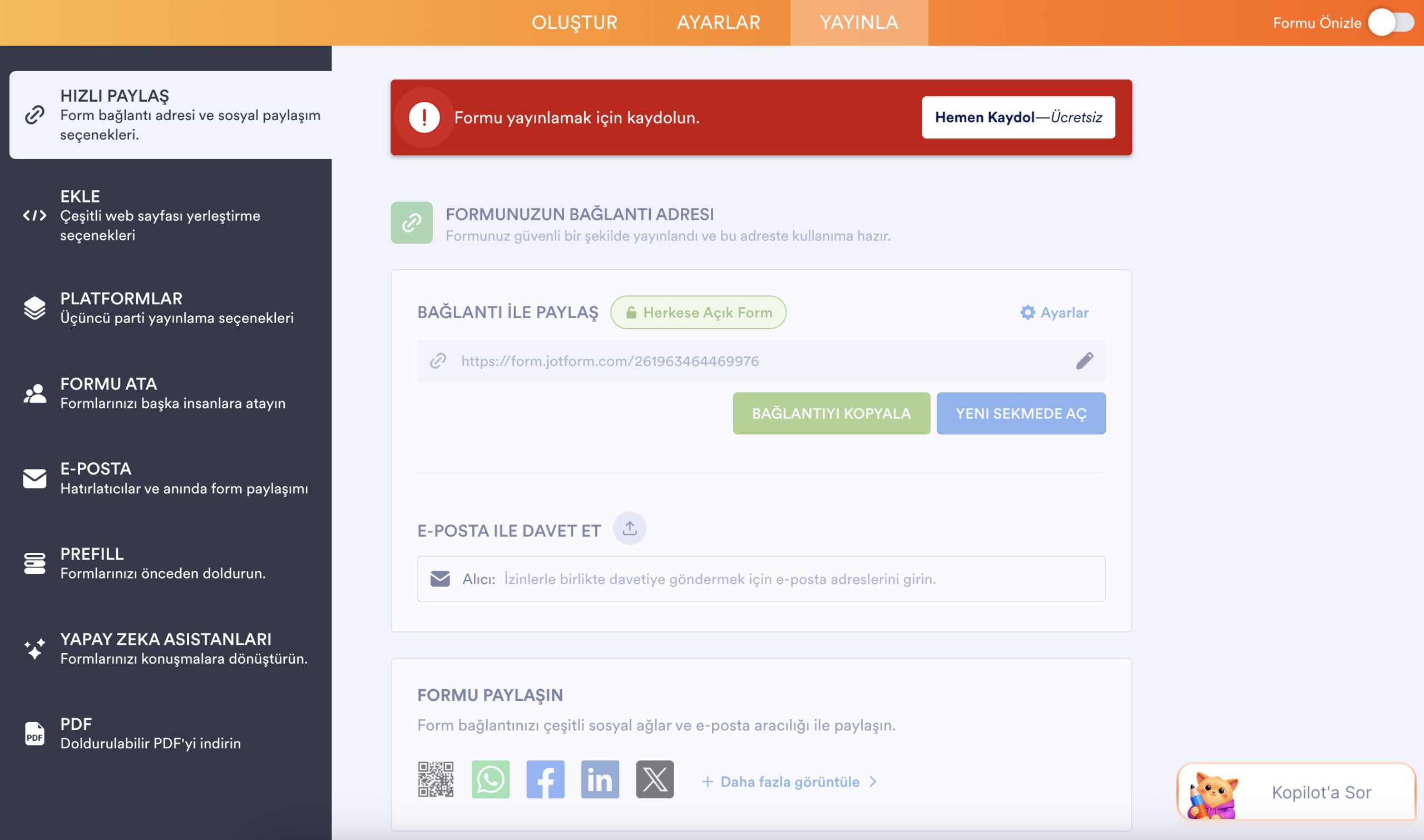1424x840 pixels.
Task: Open the Kopilot'a Sor assistant
Action: [x=1296, y=791]
